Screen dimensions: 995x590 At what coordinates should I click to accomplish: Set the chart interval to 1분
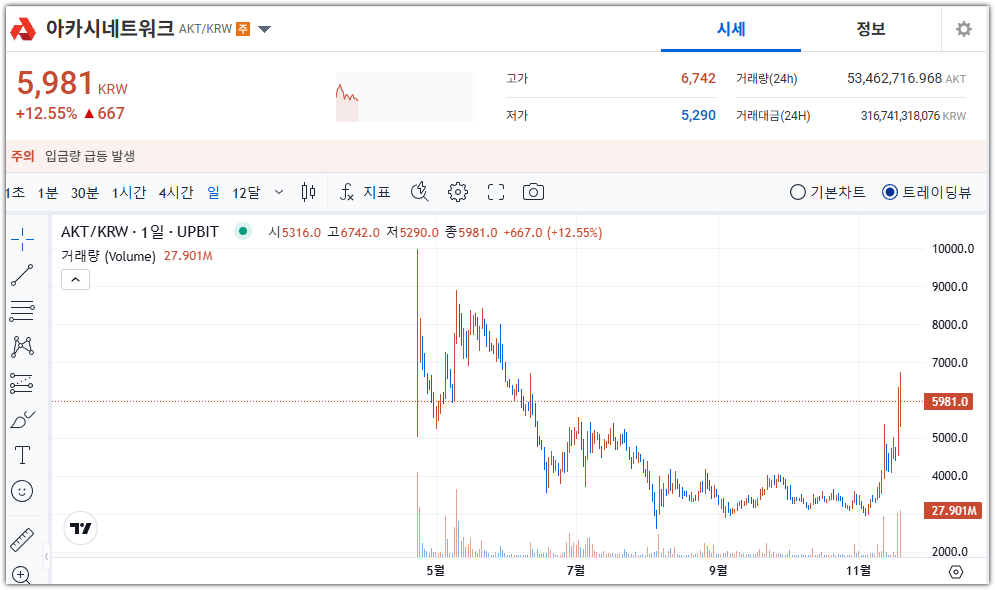48,192
